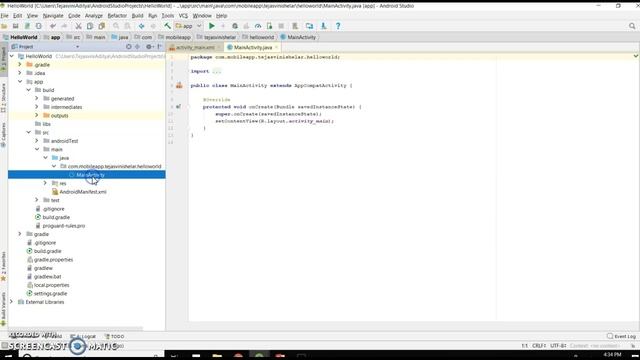The width and height of the screenshot is (640, 360).
Task: Click the Find magnifier toolbar icon
Action: tap(116, 26)
